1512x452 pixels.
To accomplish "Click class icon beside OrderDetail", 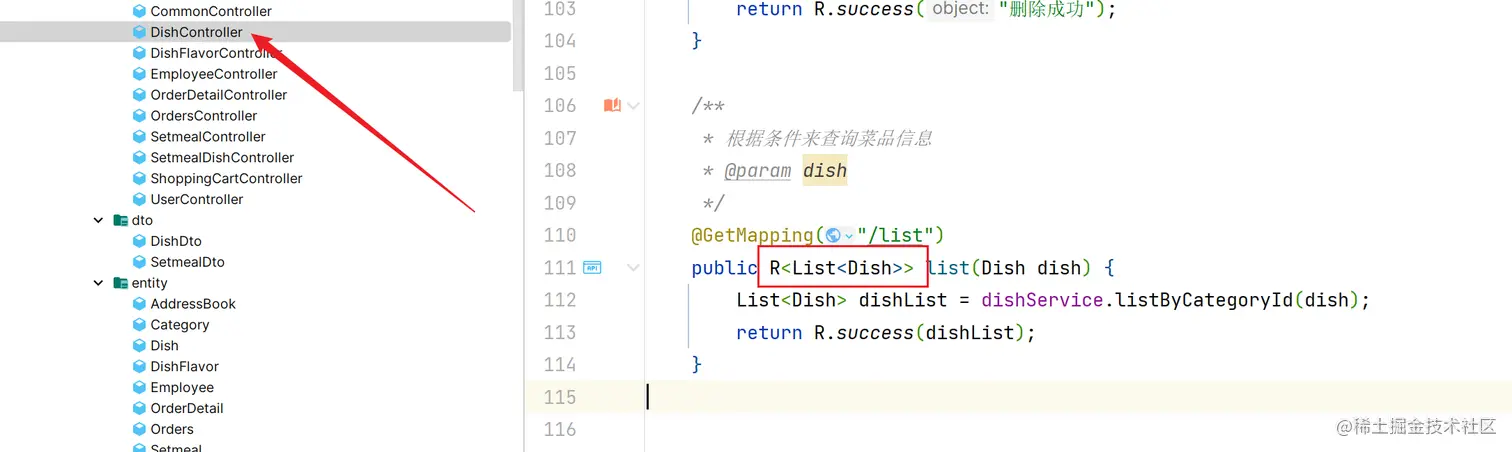I will [140, 409].
